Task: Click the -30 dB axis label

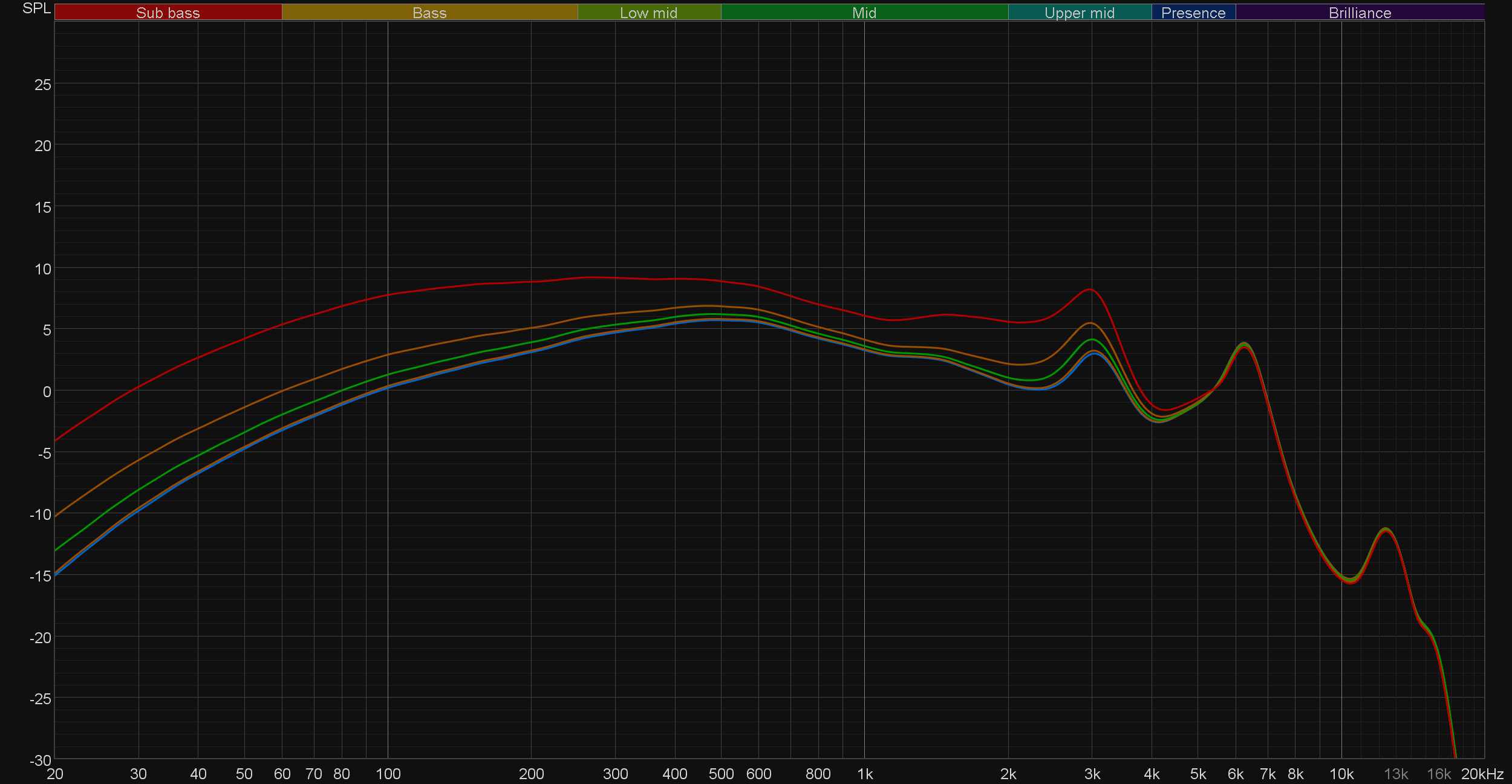Action: point(40,760)
